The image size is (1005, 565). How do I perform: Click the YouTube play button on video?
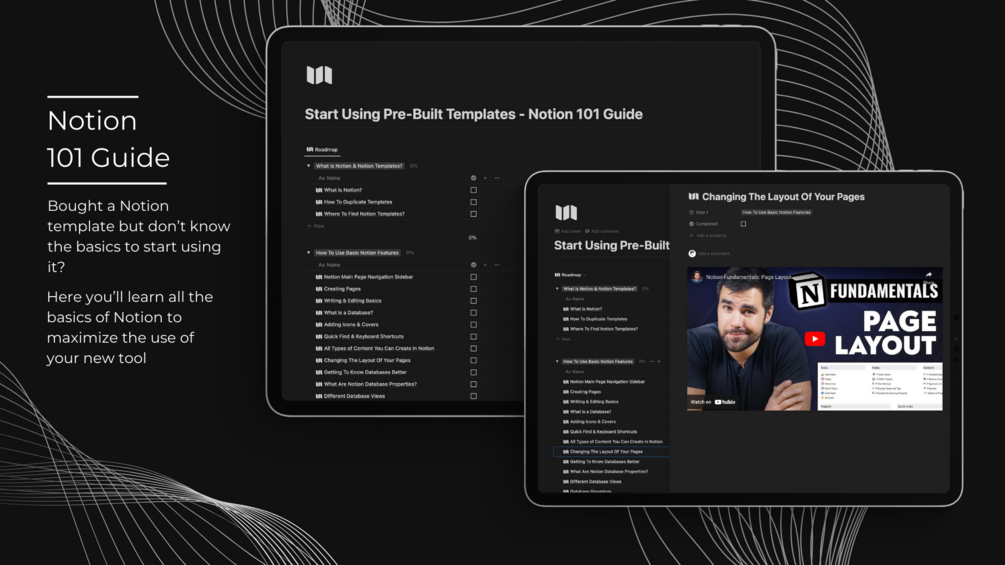pos(815,338)
